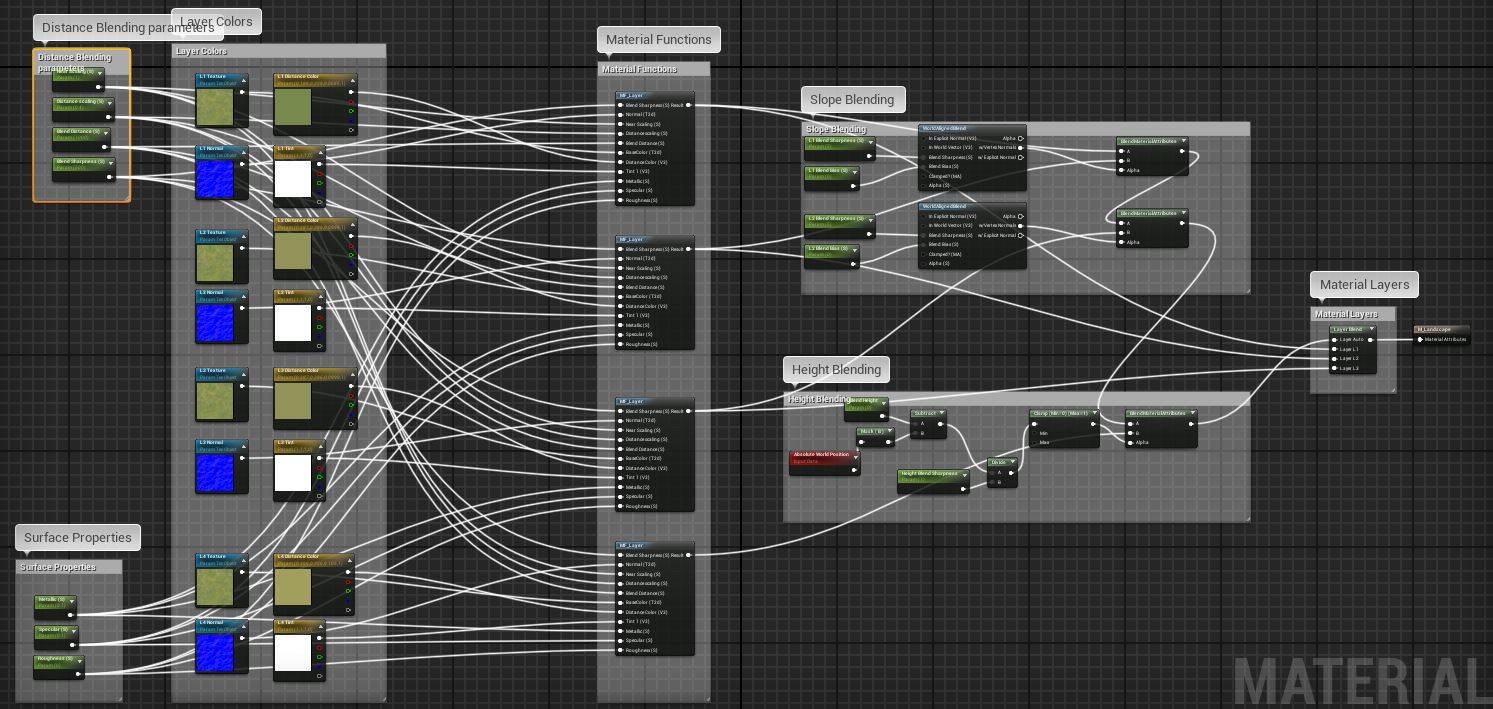Toggle the Mask (R) node collapse arrow

[x=889, y=431]
